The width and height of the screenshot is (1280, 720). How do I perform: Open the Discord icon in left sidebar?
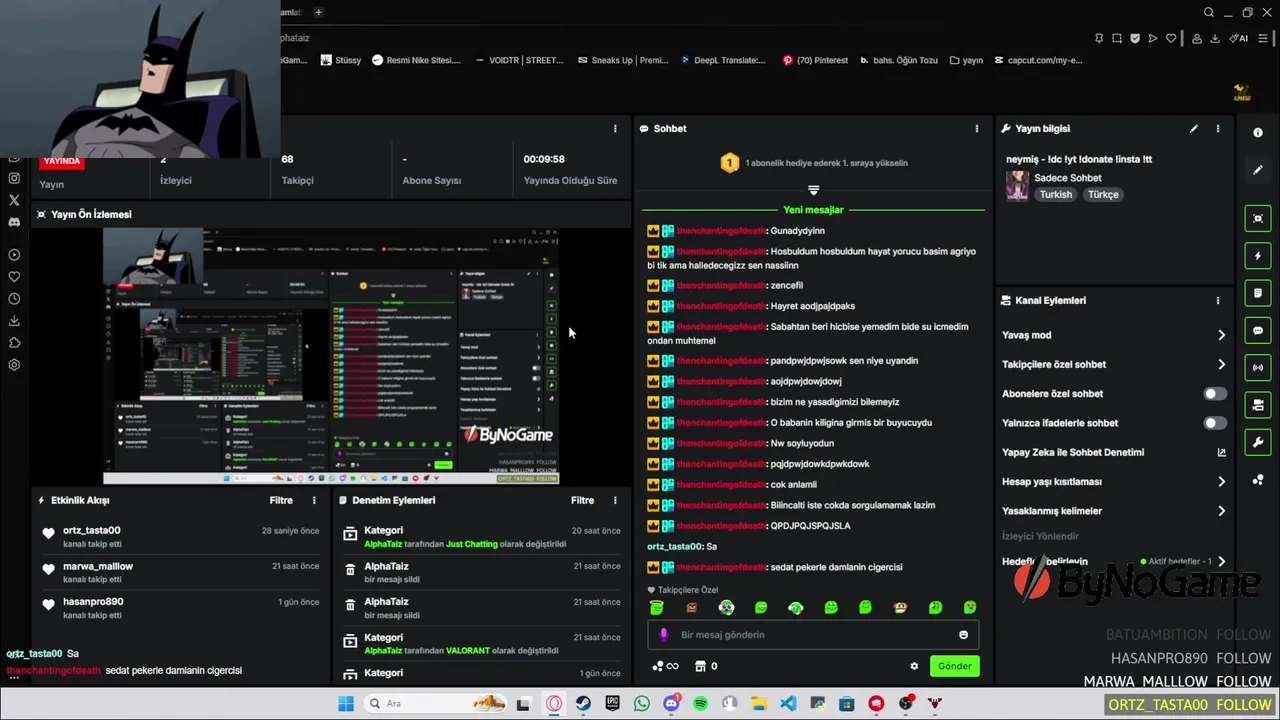(x=14, y=222)
